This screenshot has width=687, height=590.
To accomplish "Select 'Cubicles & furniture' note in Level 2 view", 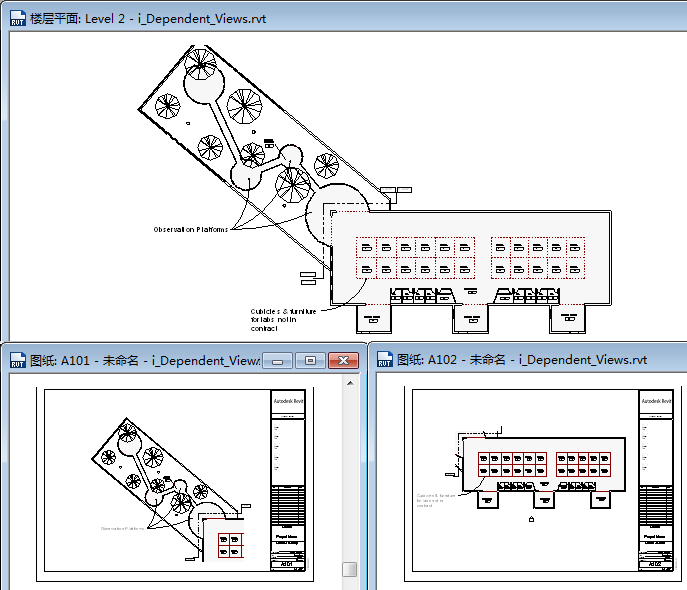I will pos(283,320).
